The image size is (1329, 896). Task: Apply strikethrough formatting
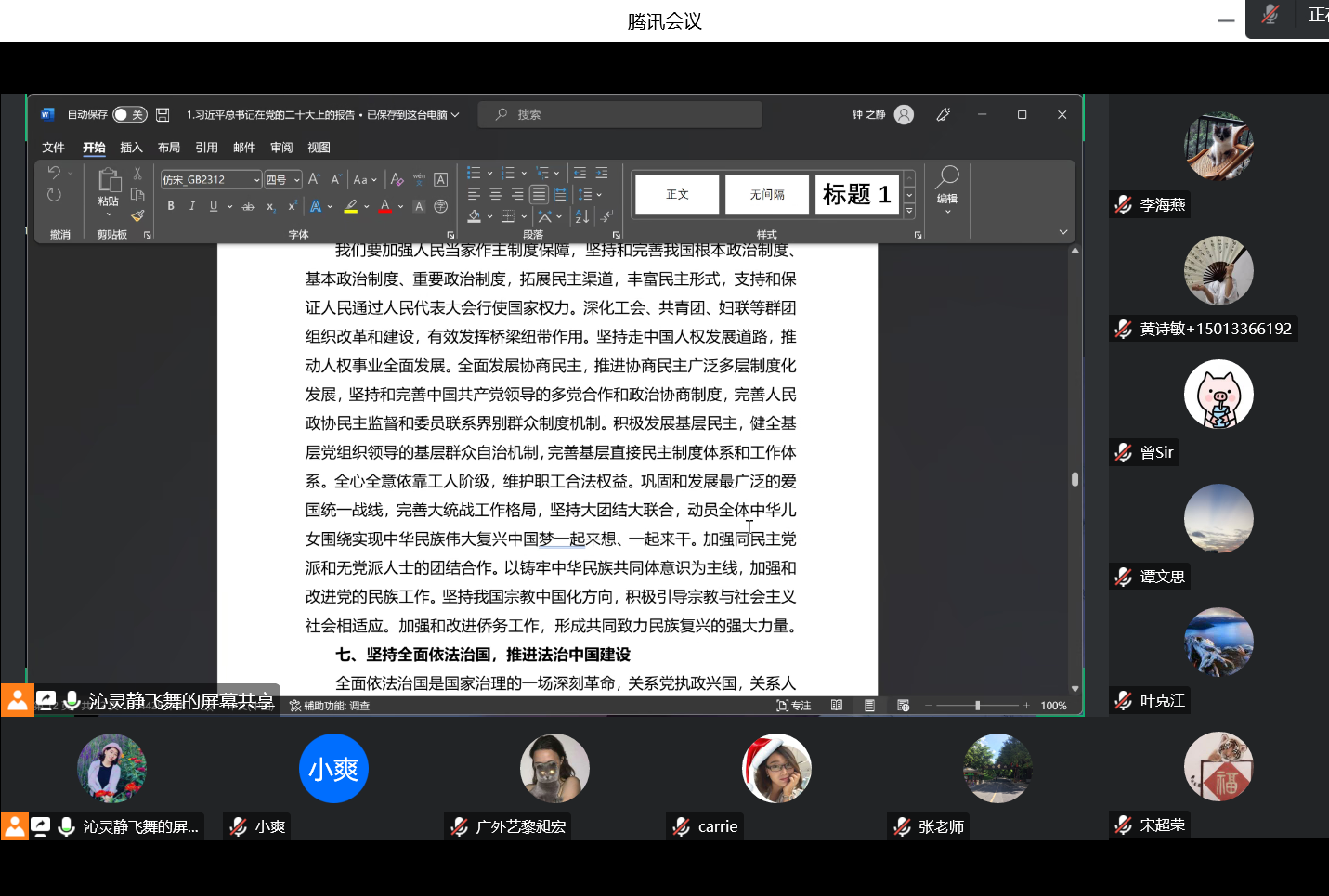[x=248, y=206]
